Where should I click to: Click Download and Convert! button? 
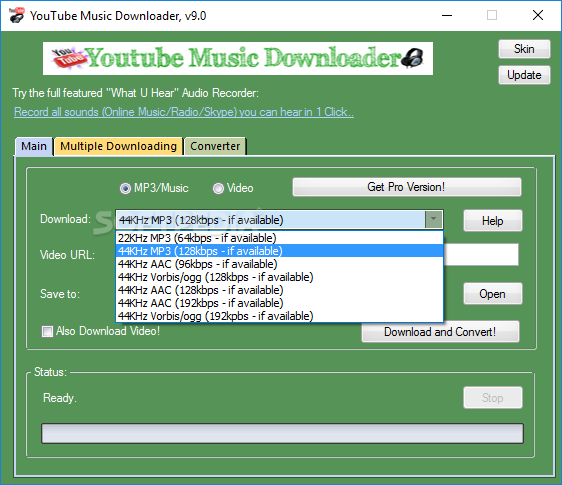pos(440,332)
